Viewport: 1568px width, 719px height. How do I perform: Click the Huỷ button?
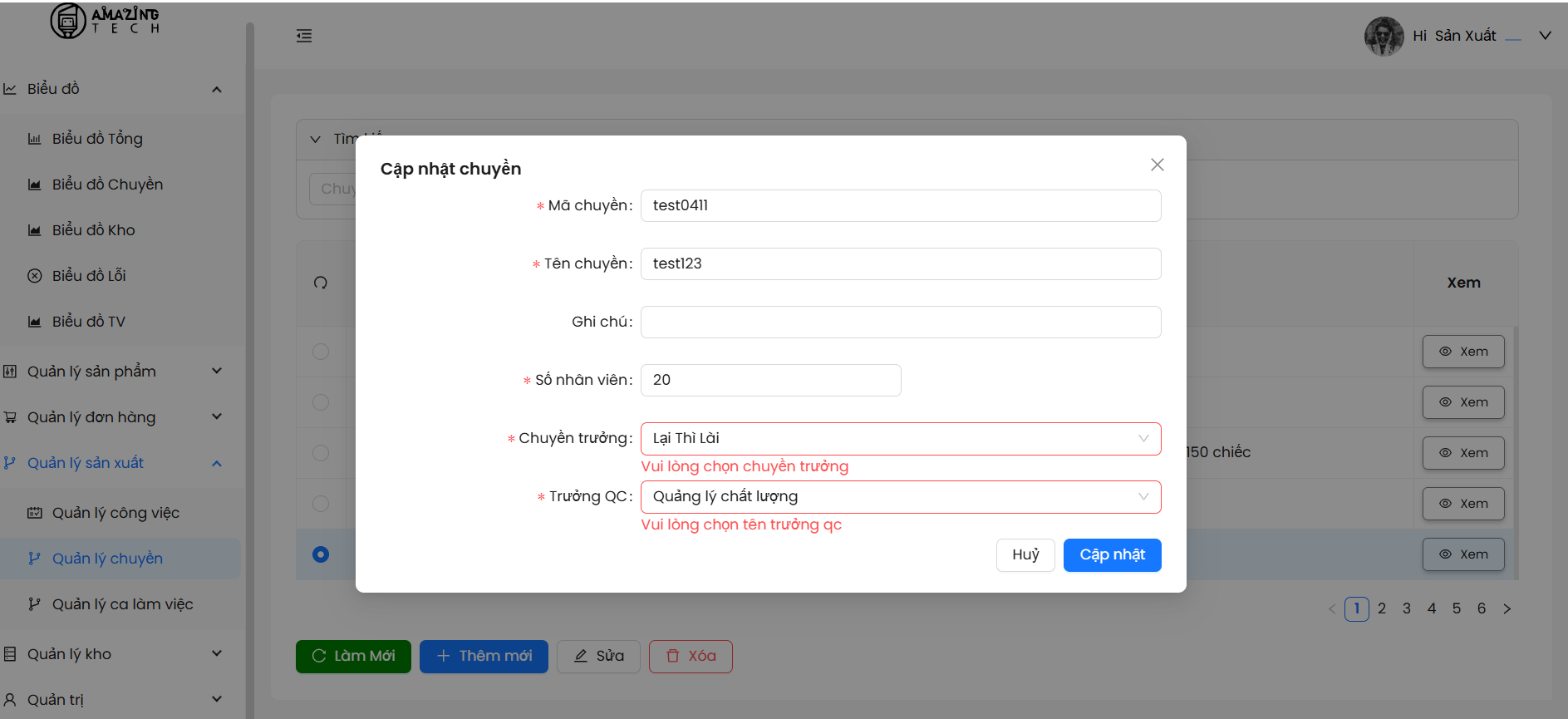(1025, 555)
